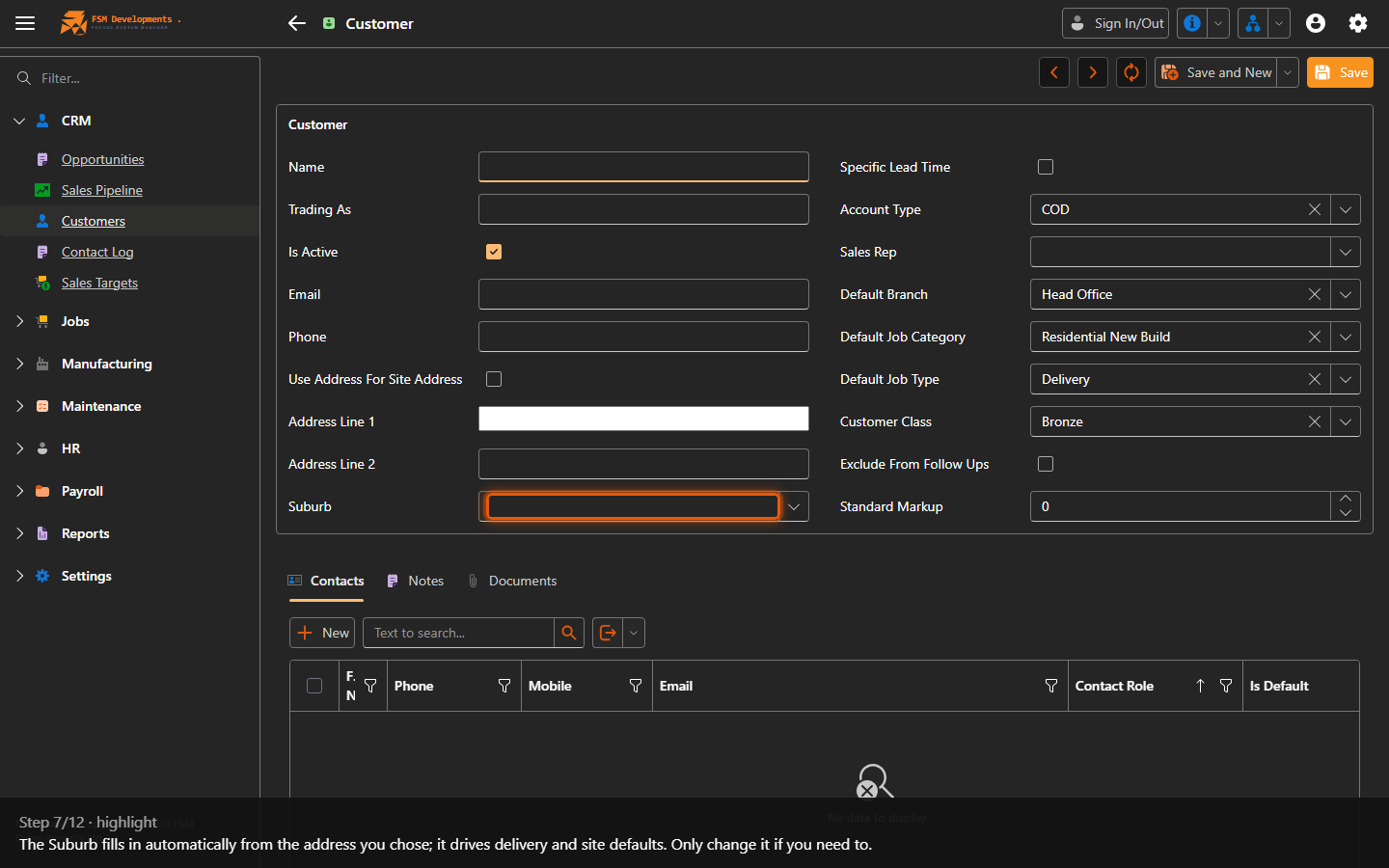1389x868 pixels.
Task: Open the Suburb dropdown arrow
Action: click(794, 506)
